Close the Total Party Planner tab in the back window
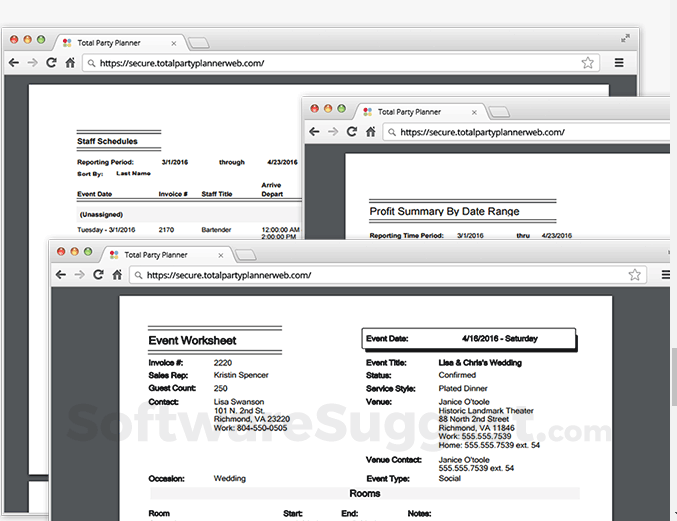Screen dimensions: 677x521 click(174, 43)
